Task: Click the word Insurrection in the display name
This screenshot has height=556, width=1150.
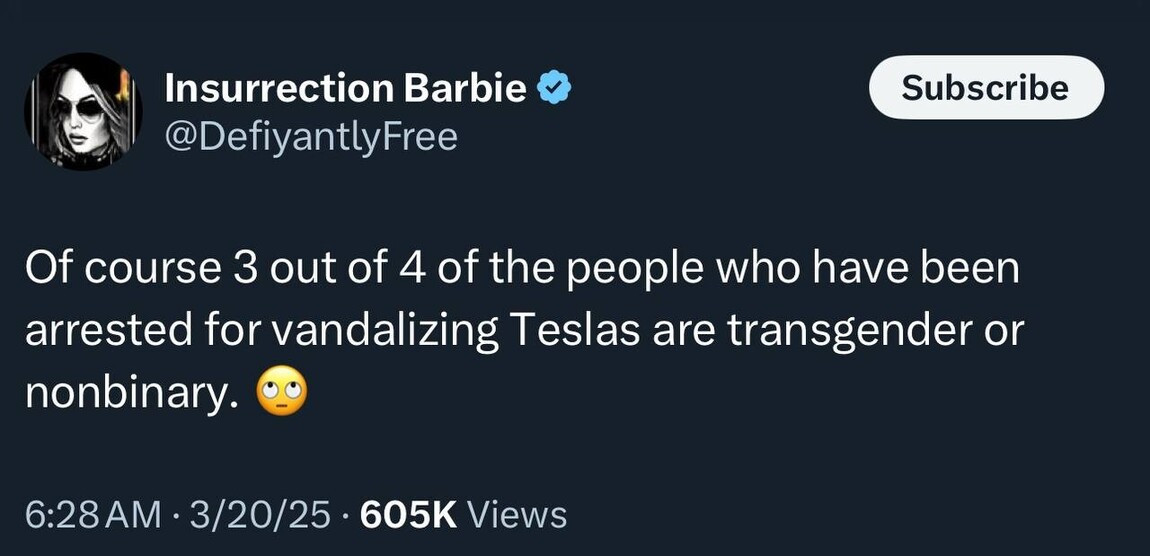Action: coord(279,89)
